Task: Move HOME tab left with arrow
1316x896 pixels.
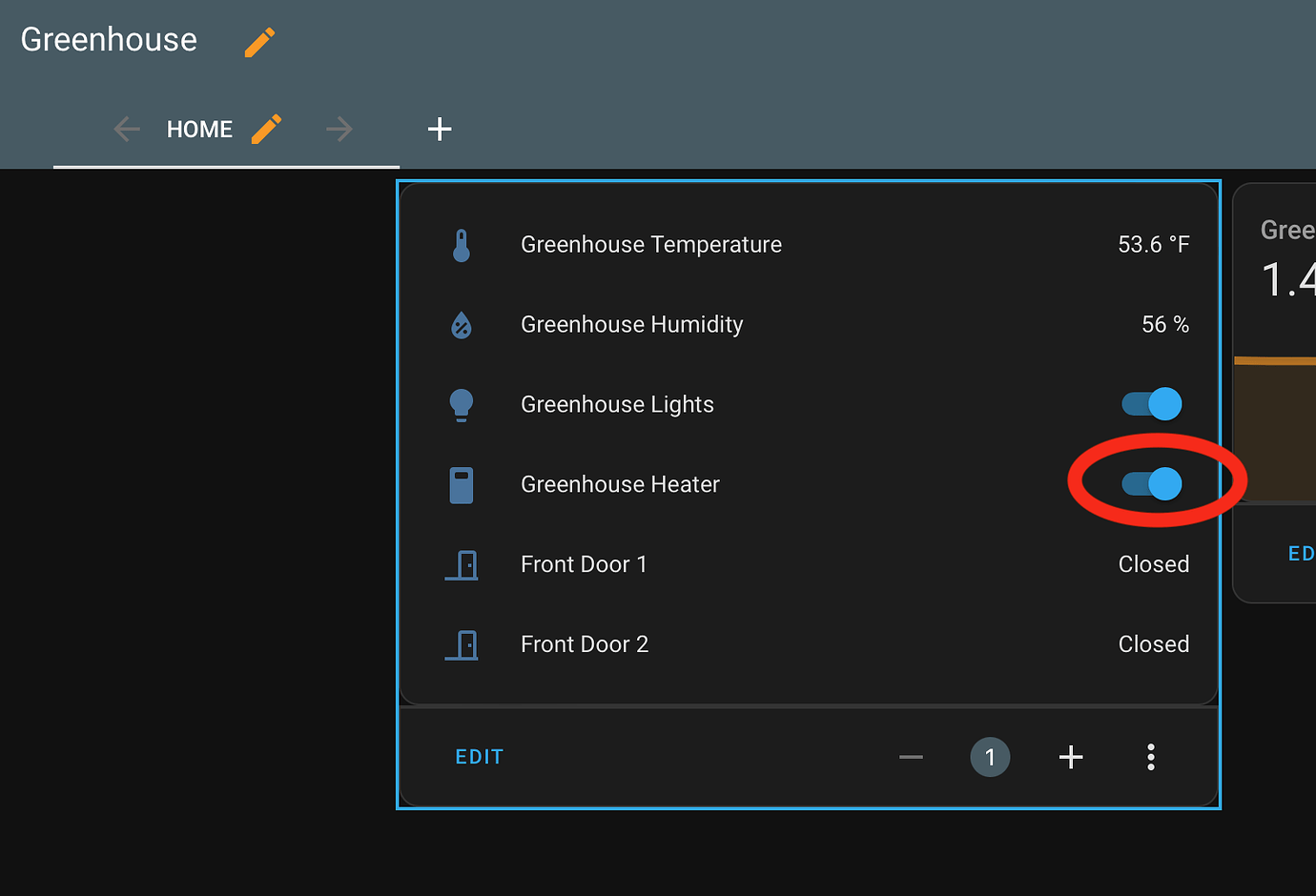Action: click(127, 129)
